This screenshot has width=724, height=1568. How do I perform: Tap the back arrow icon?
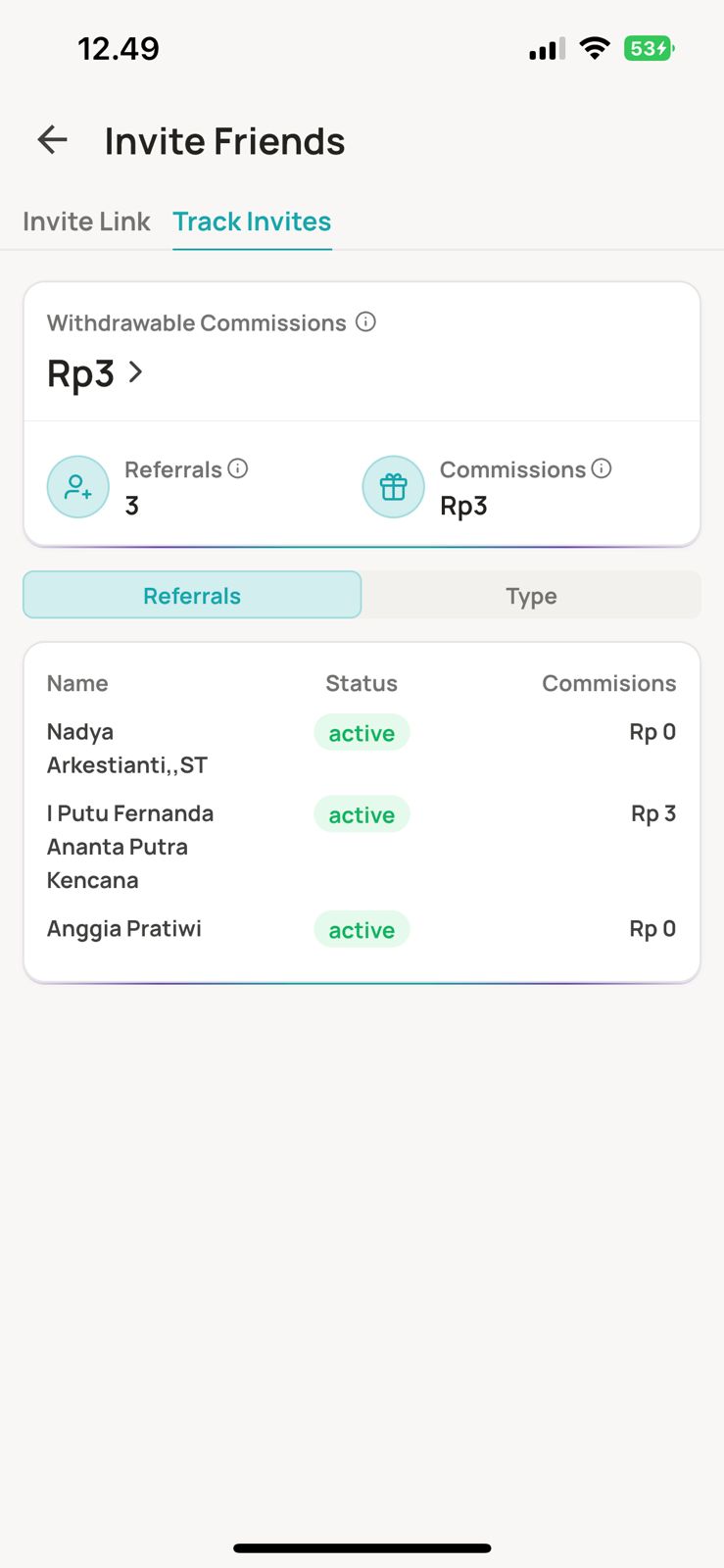coord(53,140)
